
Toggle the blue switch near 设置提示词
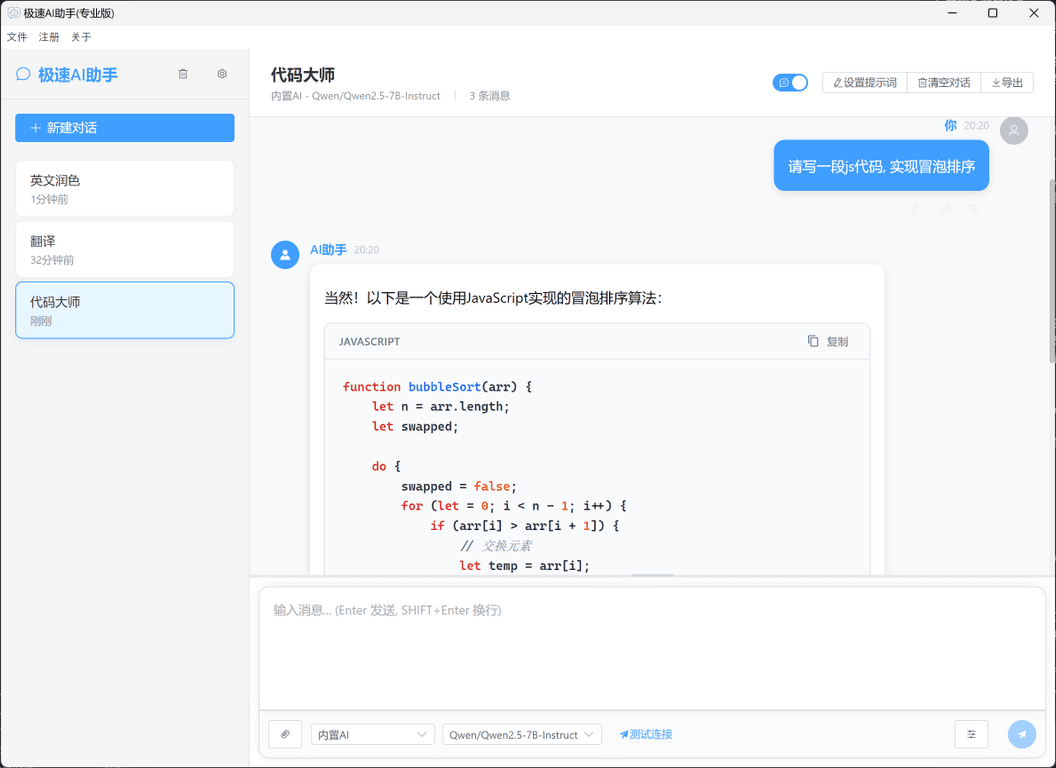[x=790, y=82]
